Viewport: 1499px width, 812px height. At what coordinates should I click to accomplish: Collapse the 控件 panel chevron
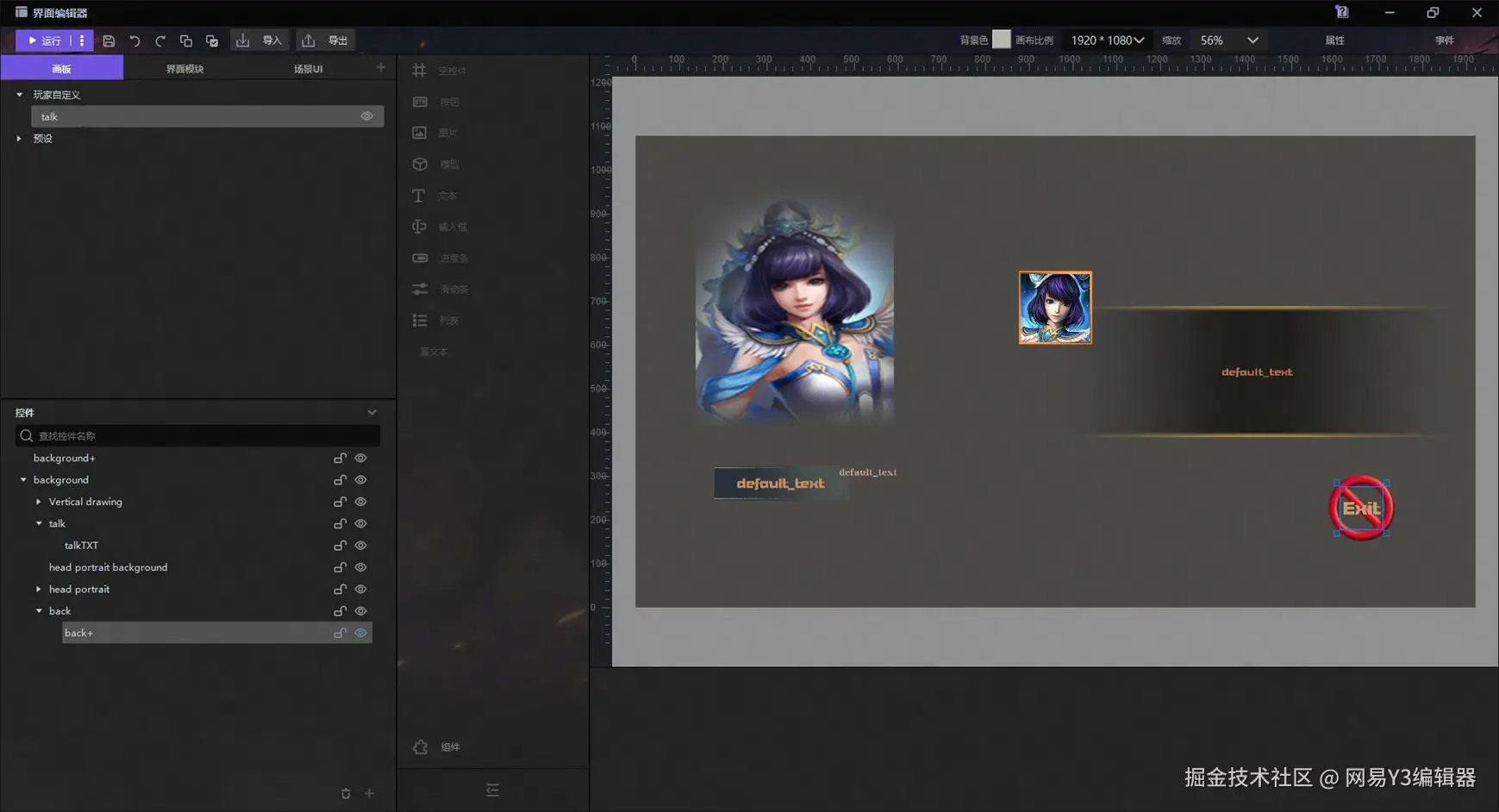pyautogui.click(x=372, y=413)
